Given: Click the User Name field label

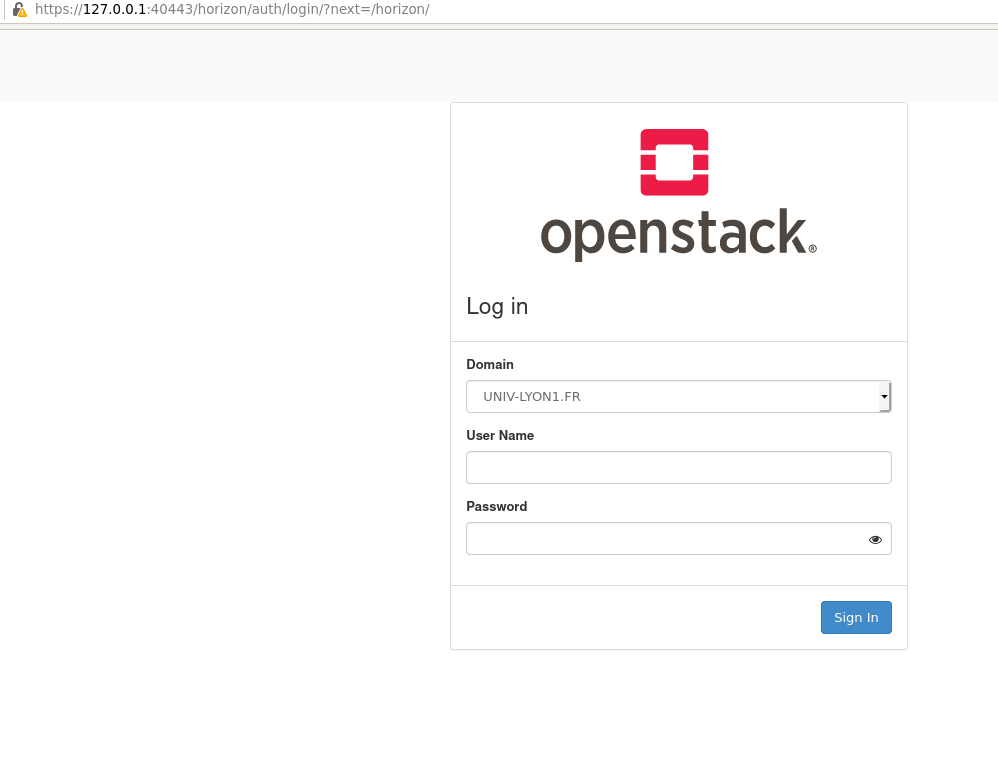Looking at the screenshot, I should click(500, 436).
